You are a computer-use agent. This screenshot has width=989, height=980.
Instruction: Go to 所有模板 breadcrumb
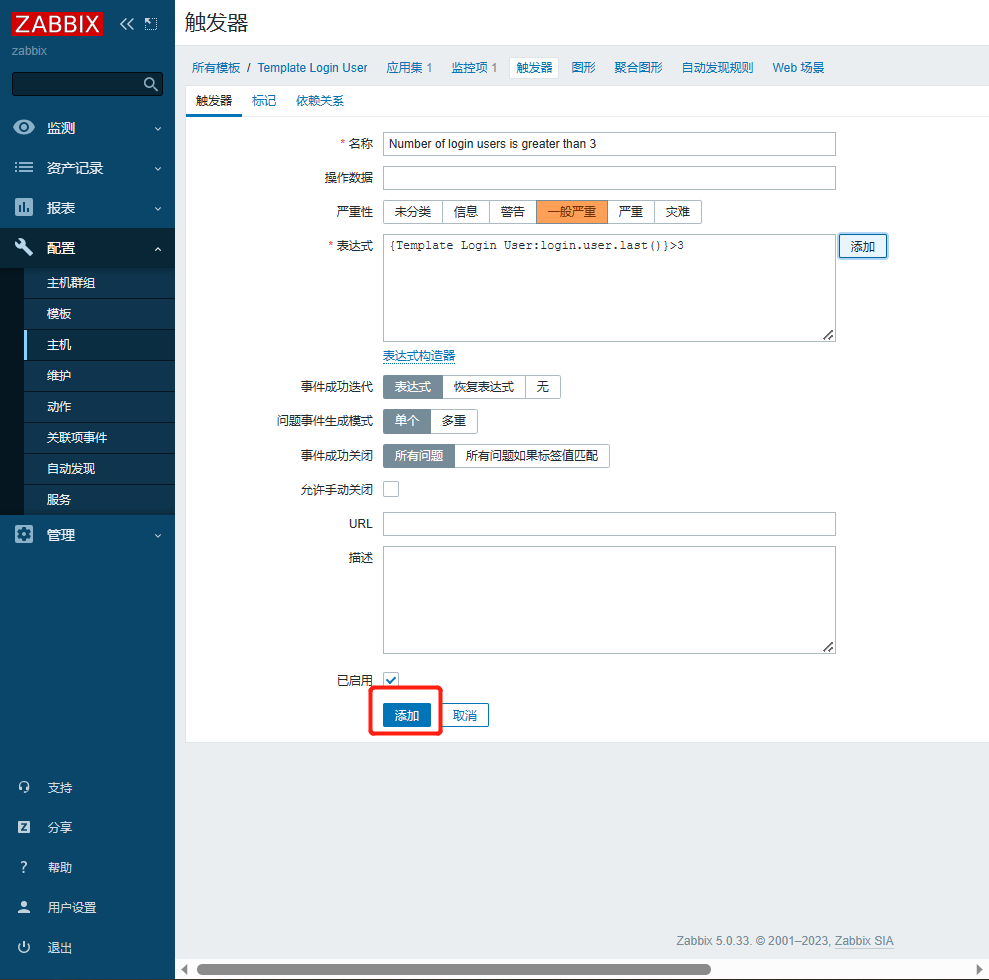(216, 67)
